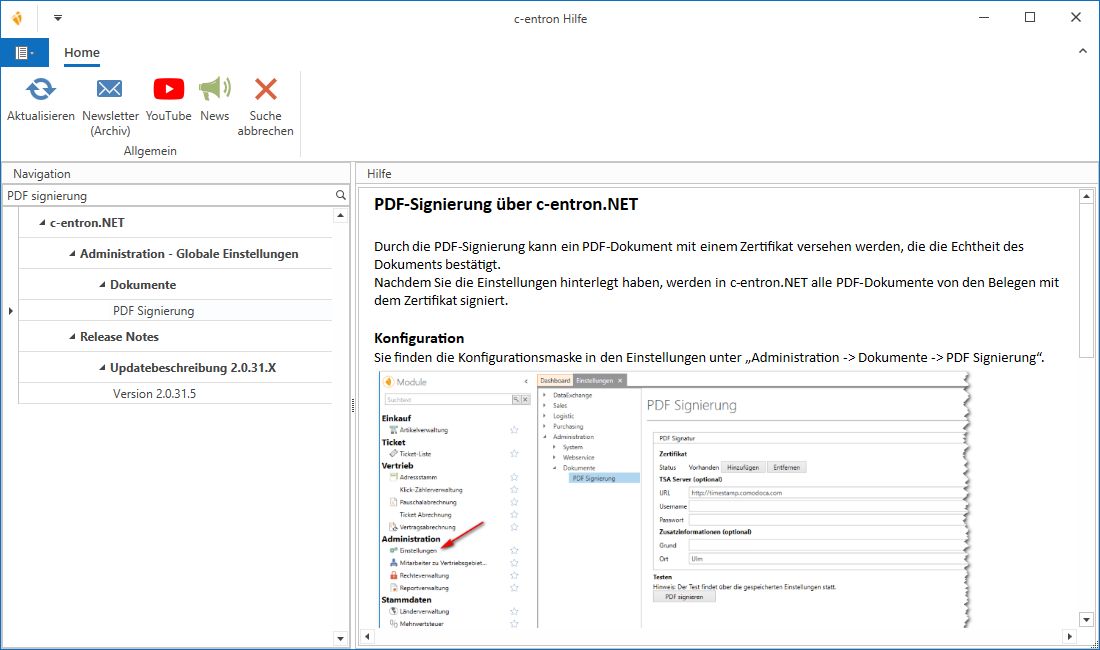Click help pane vertical scrollbar down arrow
Image resolution: width=1100 pixels, height=650 pixels.
pyautogui.click(x=1087, y=620)
